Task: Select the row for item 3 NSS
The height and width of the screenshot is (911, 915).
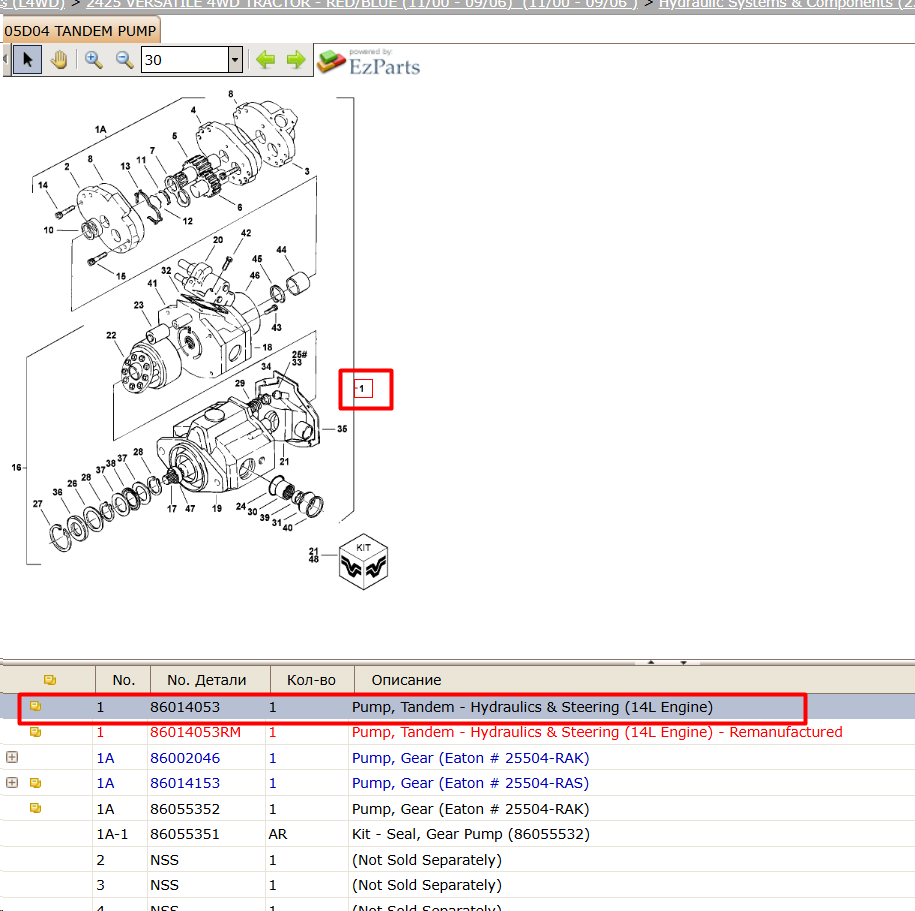Action: (458, 885)
